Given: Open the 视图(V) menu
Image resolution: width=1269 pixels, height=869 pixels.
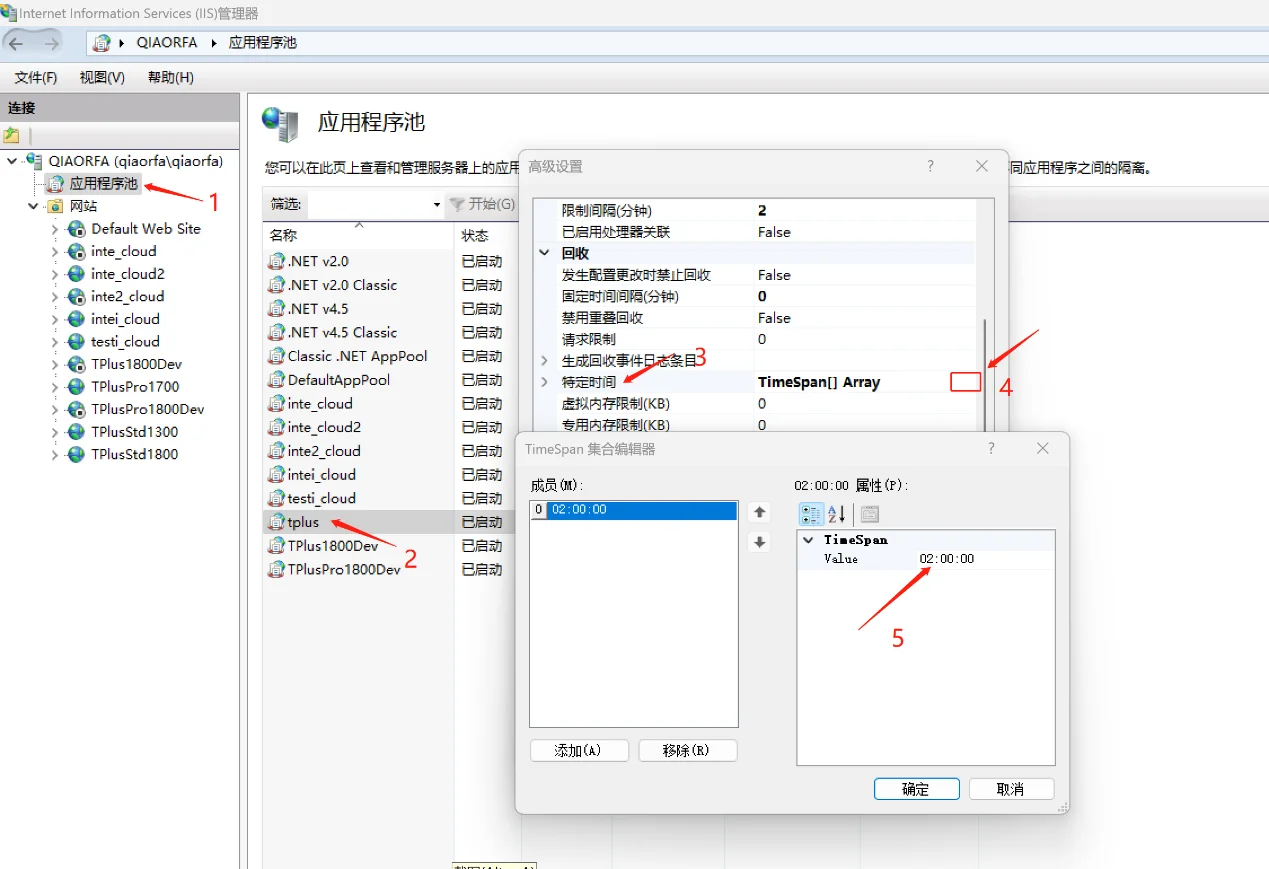Looking at the screenshot, I should click(x=100, y=77).
